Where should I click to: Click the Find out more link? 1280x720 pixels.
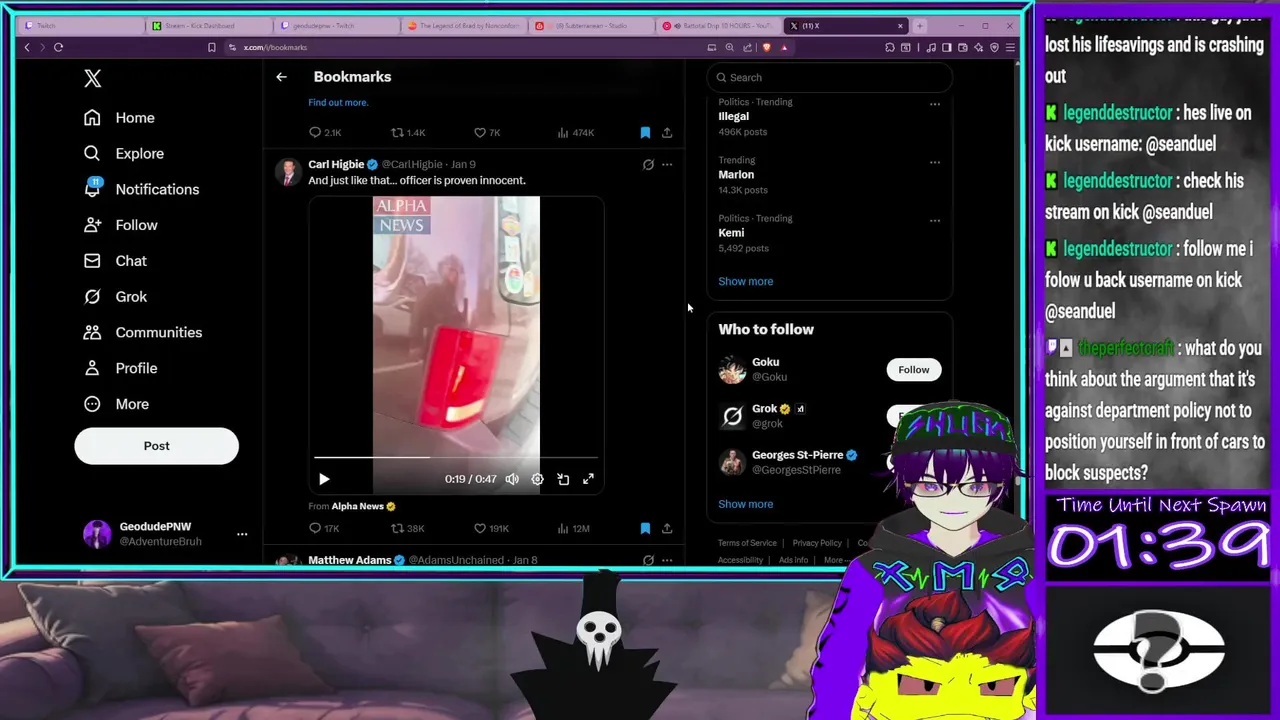[x=338, y=102]
